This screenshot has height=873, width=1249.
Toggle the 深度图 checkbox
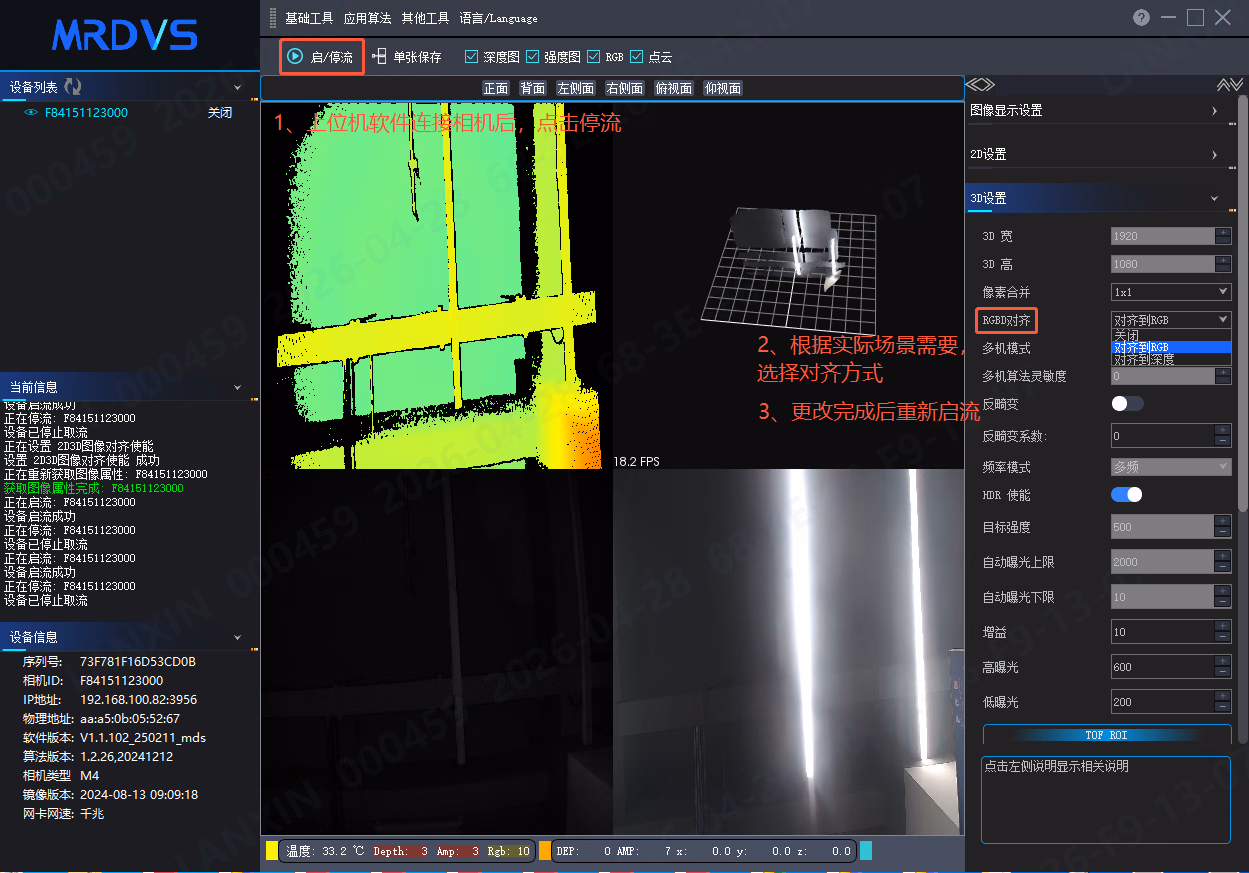click(472, 57)
